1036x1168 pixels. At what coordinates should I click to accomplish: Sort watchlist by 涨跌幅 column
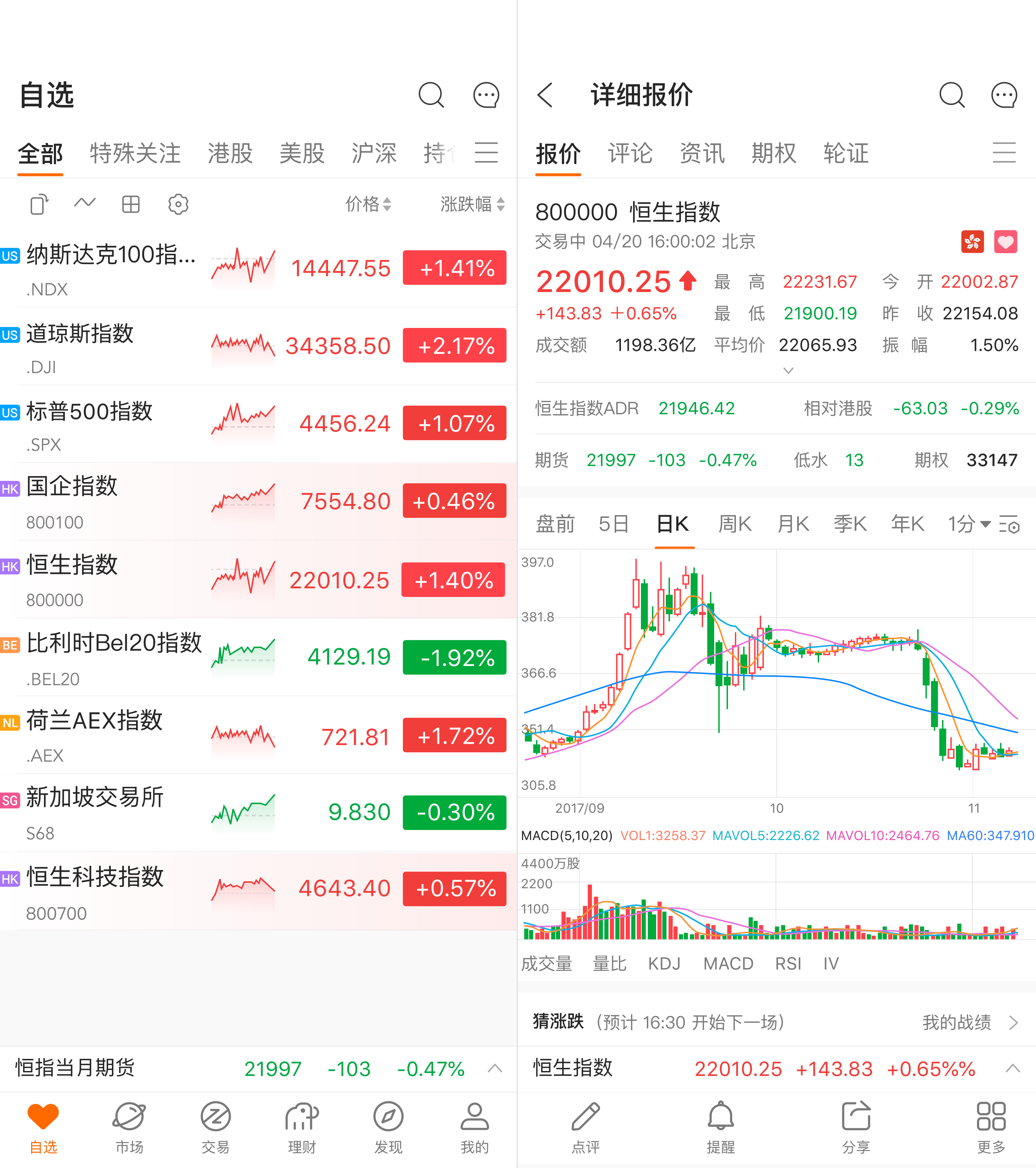coord(472,204)
